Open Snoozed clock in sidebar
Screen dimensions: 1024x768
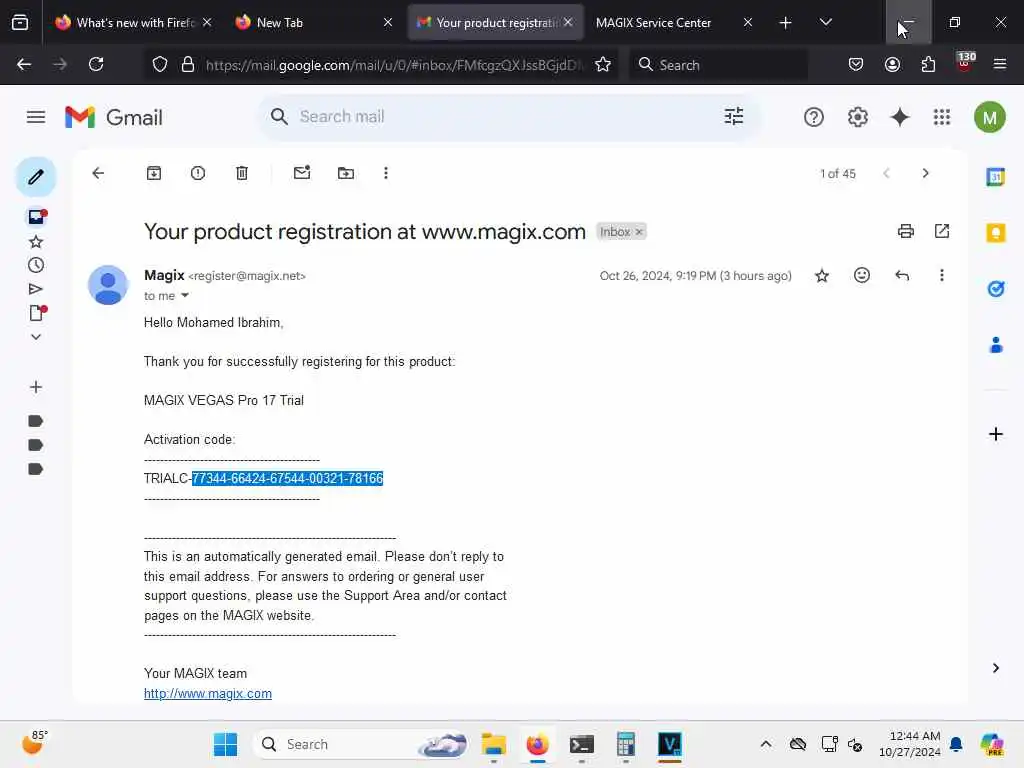click(x=36, y=265)
